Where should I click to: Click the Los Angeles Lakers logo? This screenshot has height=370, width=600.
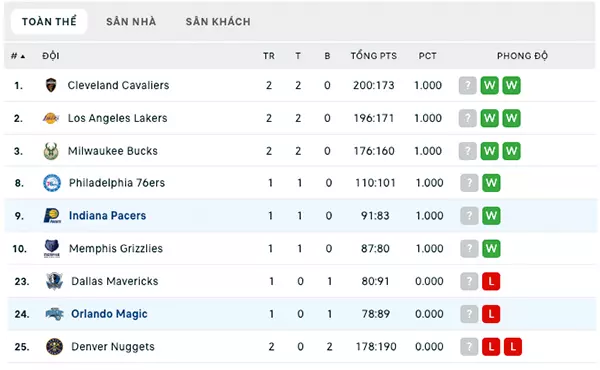(51, 118)
